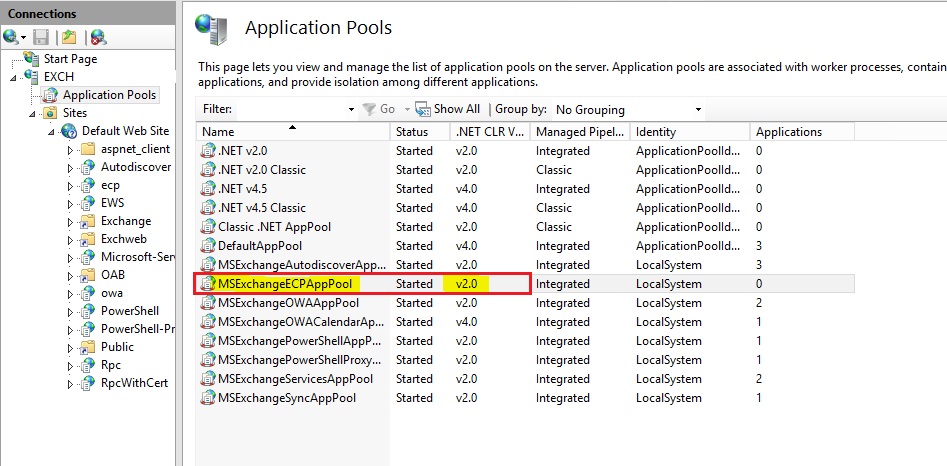
Task: Select Start Page in the tree
Action: coord(70,59)
